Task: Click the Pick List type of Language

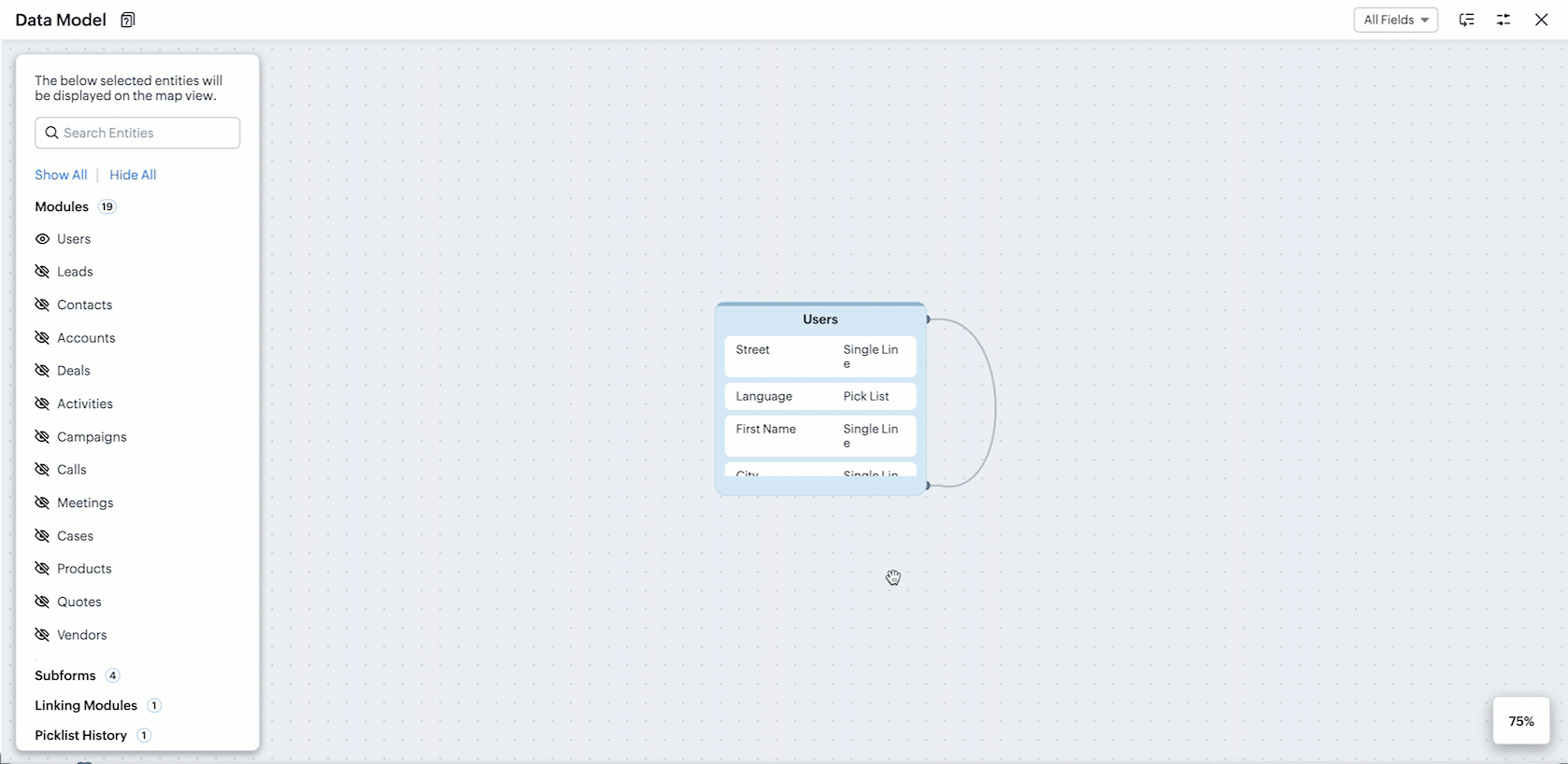Action: click(x=866, y=396)
